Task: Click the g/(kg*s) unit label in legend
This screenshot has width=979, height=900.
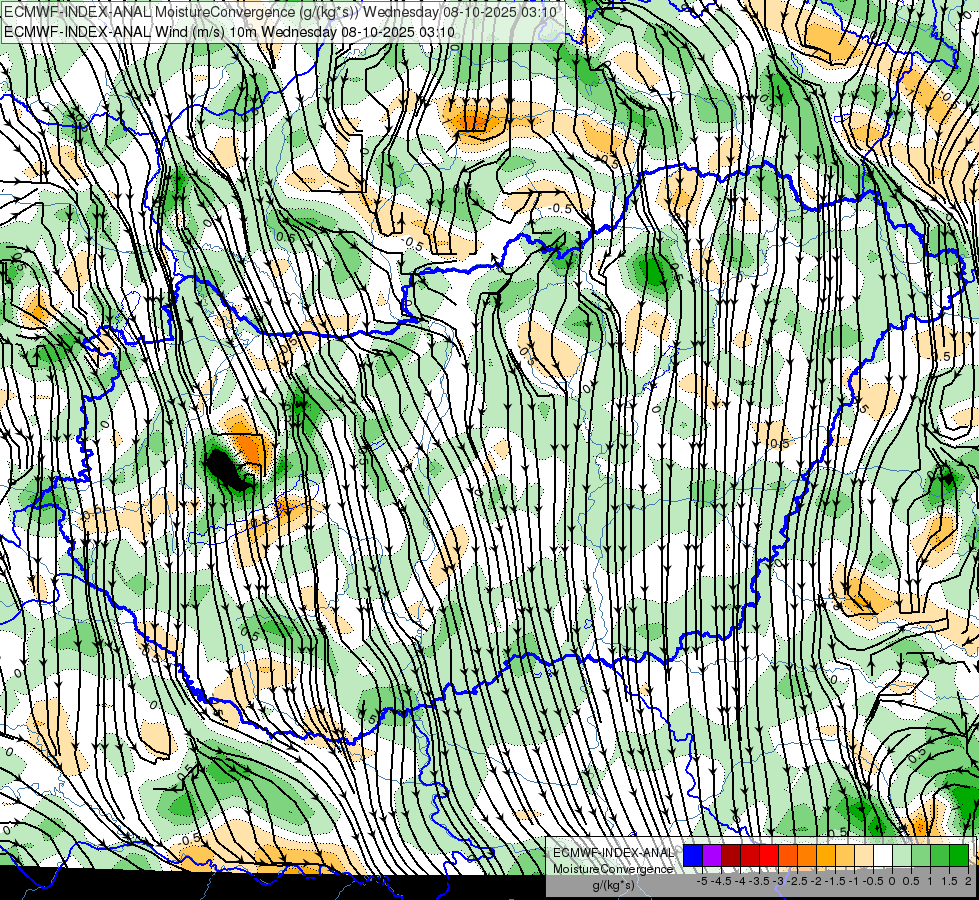Action: 612,885
